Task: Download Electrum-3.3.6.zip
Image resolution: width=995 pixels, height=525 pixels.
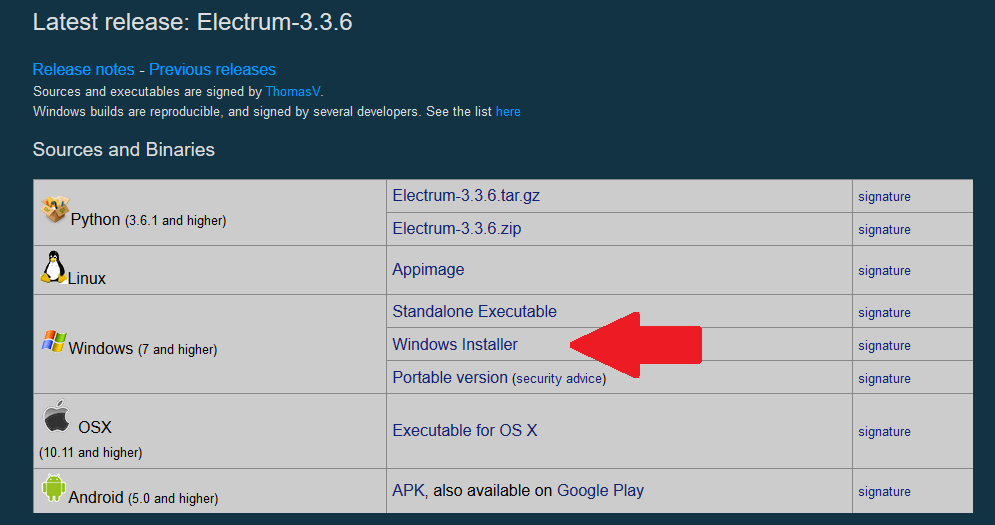Action: (456, 229)
